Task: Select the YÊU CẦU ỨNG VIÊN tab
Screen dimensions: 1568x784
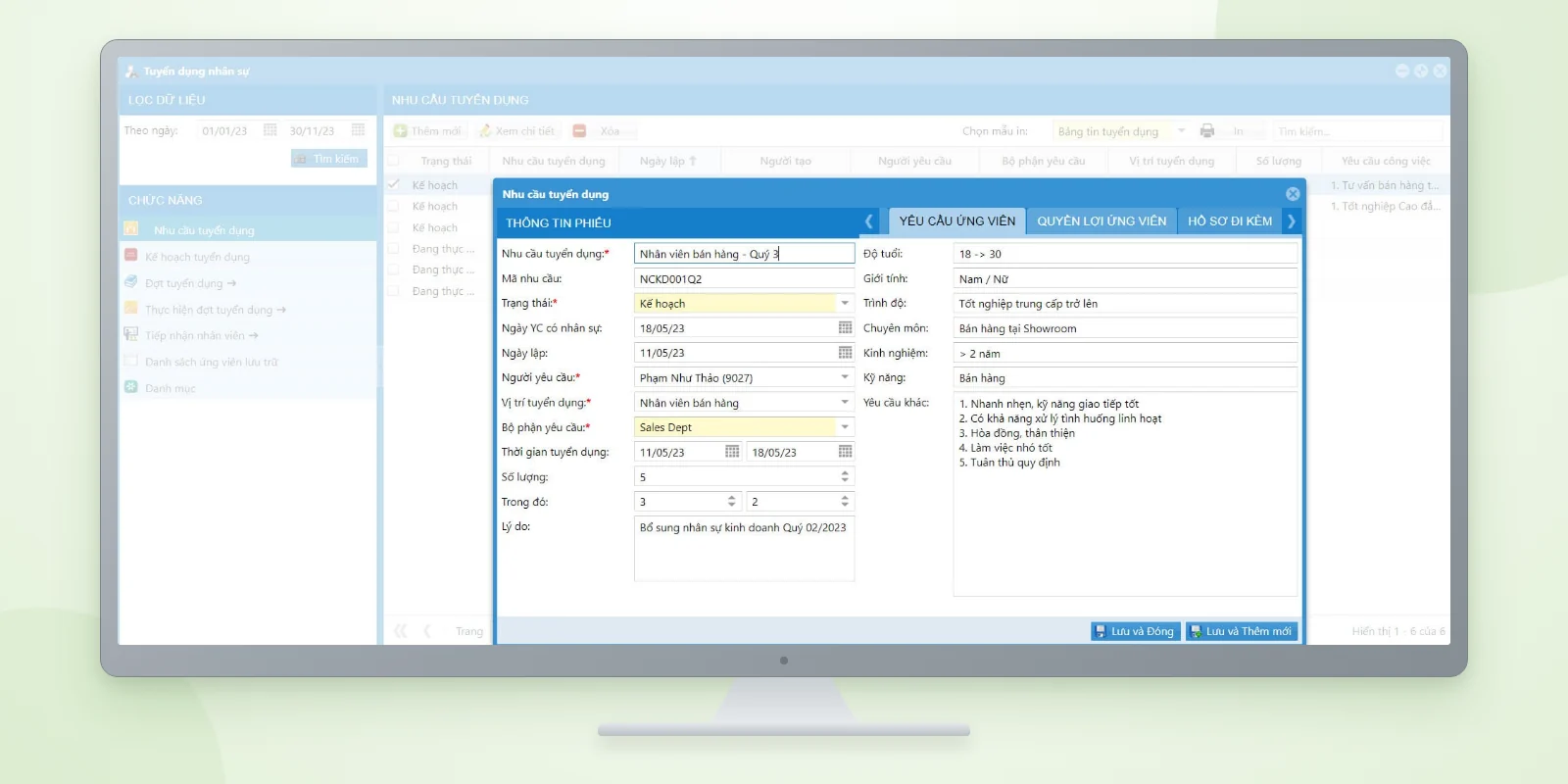Action: tap(957, 221)
